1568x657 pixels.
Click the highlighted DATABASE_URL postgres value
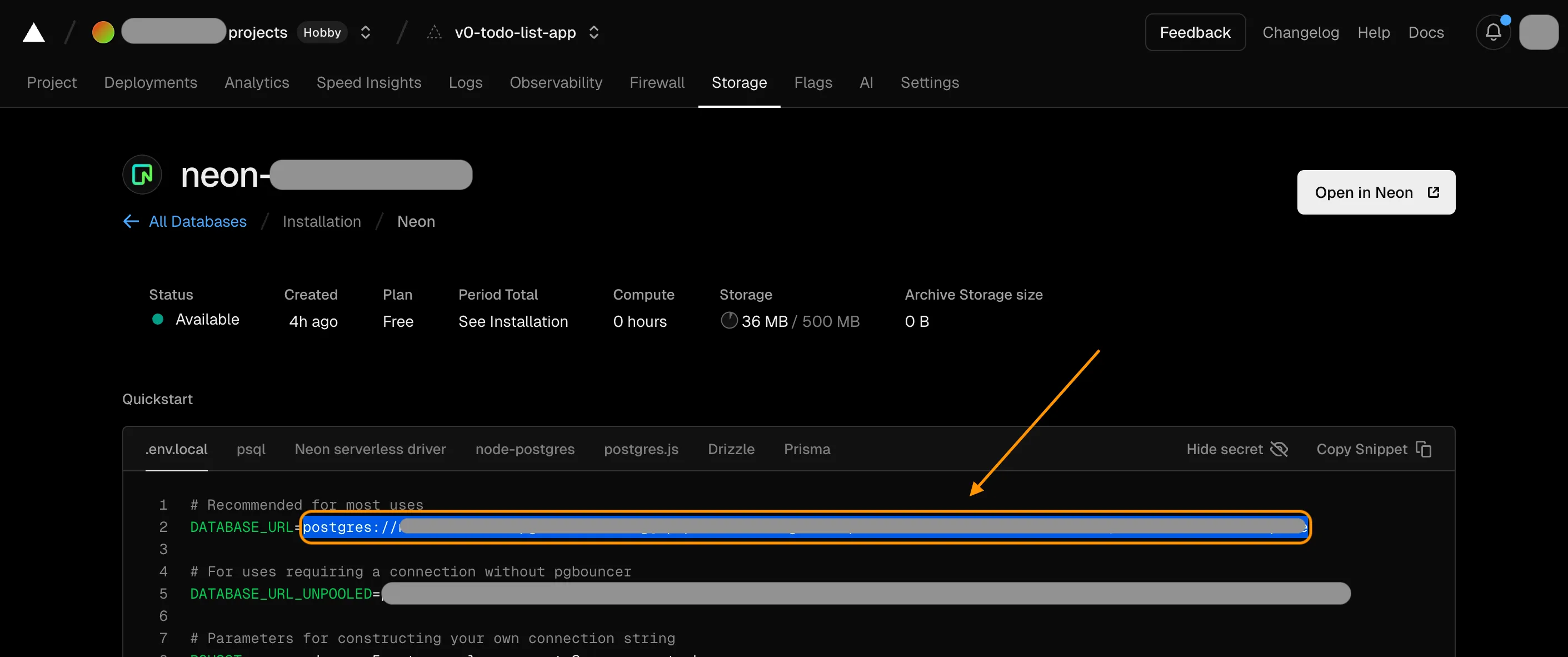803,527
